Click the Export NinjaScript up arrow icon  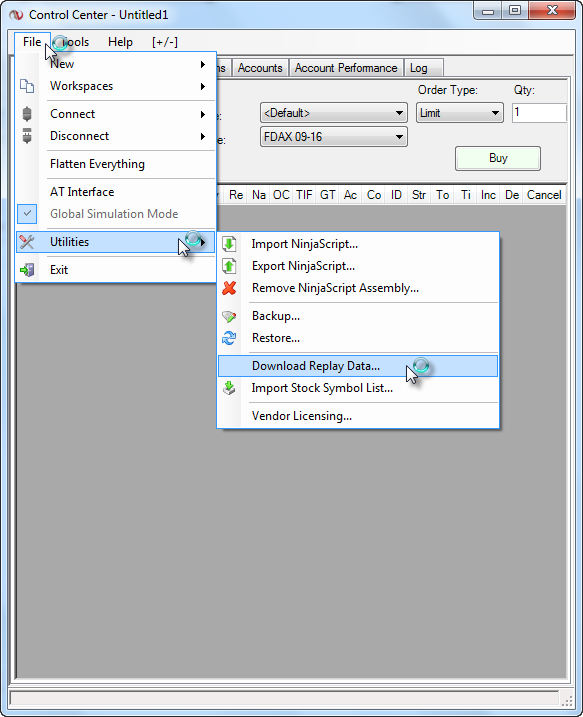229,266
